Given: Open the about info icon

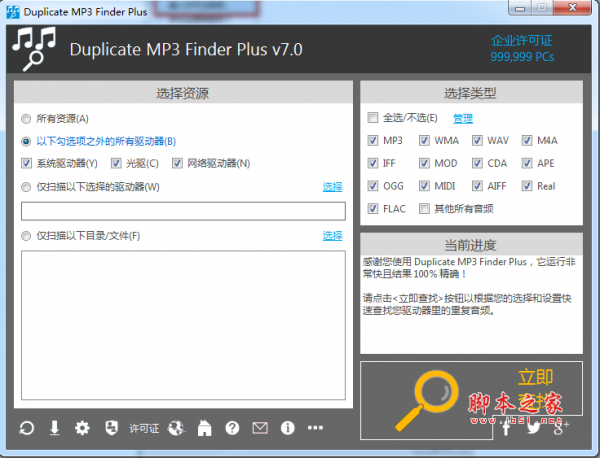Looking at the screenshot, I should pyautogui.click(x=287, y=428).
